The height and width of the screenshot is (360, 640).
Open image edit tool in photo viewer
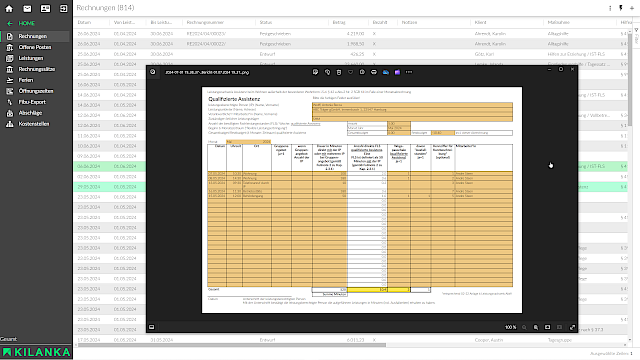coord(315,72)
